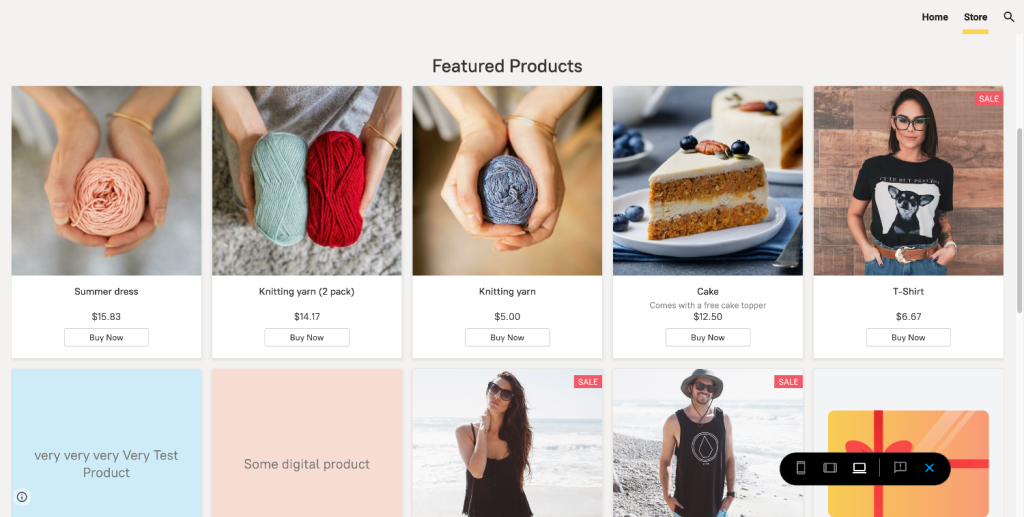Select the T-Shirt product photo
1024x517 pixels.
908,180
